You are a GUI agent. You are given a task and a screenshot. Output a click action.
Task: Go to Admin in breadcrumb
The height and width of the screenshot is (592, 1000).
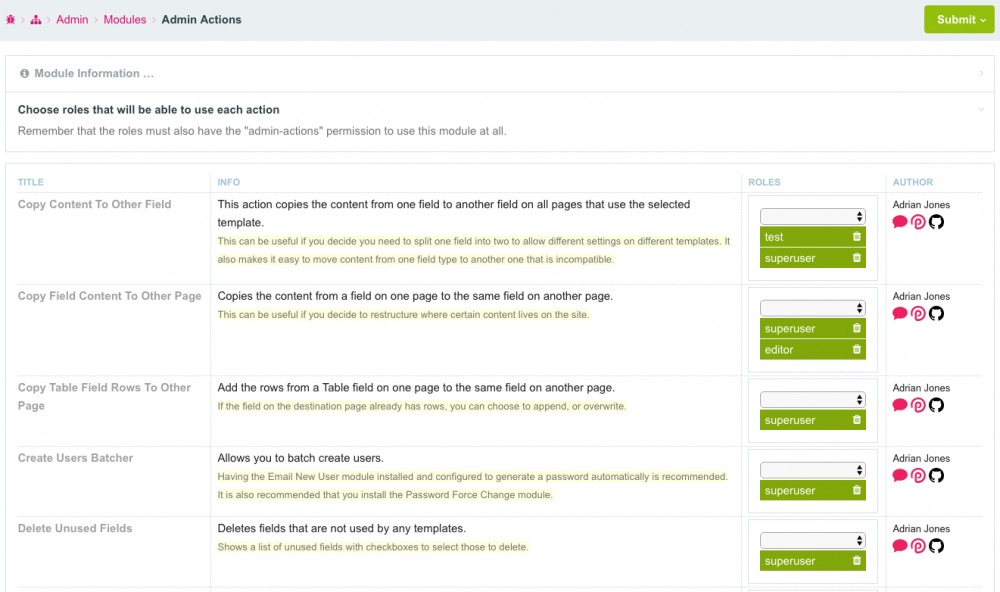click(72, 20)
